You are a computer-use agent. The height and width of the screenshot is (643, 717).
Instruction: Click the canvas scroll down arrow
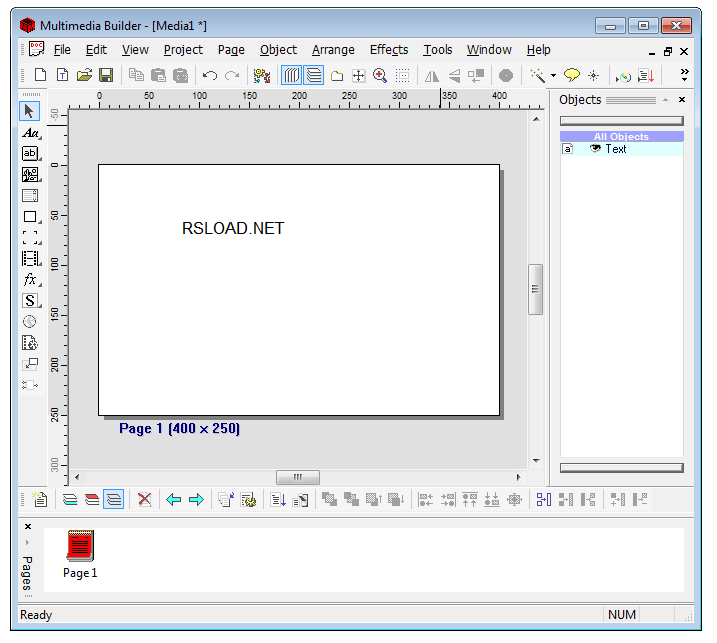coord(536,460)
